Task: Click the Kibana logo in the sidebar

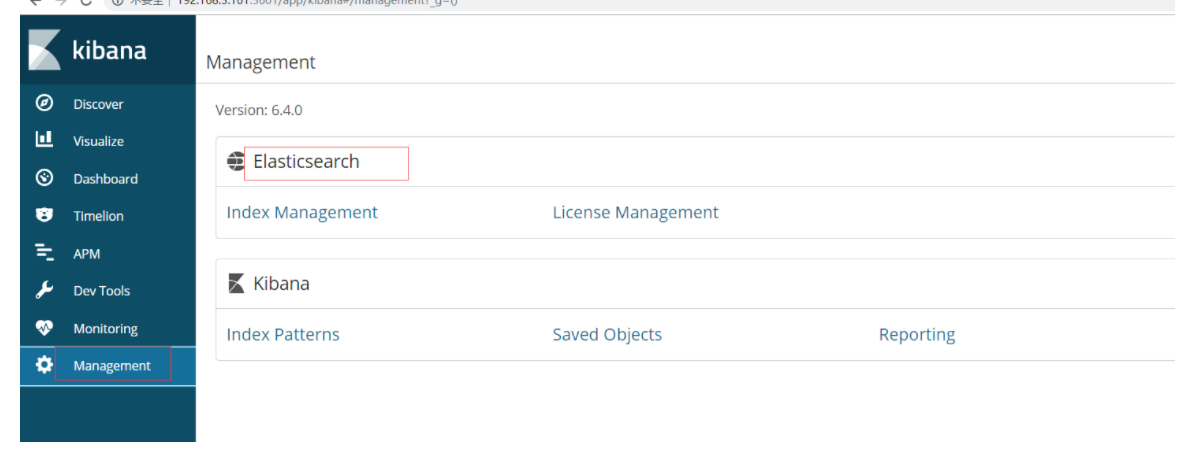Action: [45, 51]
